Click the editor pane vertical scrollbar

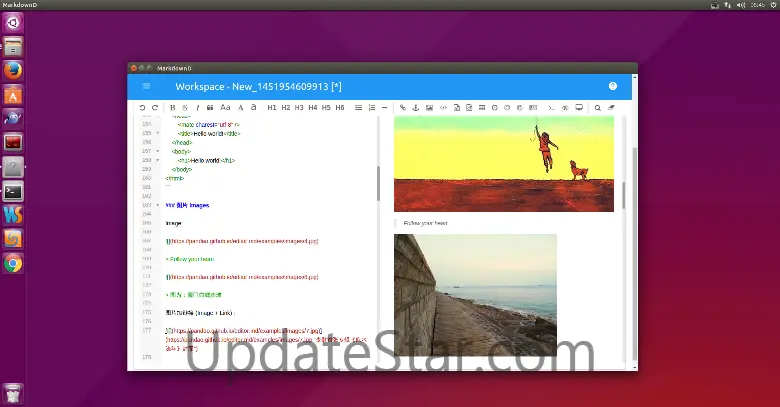coord(378,183)
